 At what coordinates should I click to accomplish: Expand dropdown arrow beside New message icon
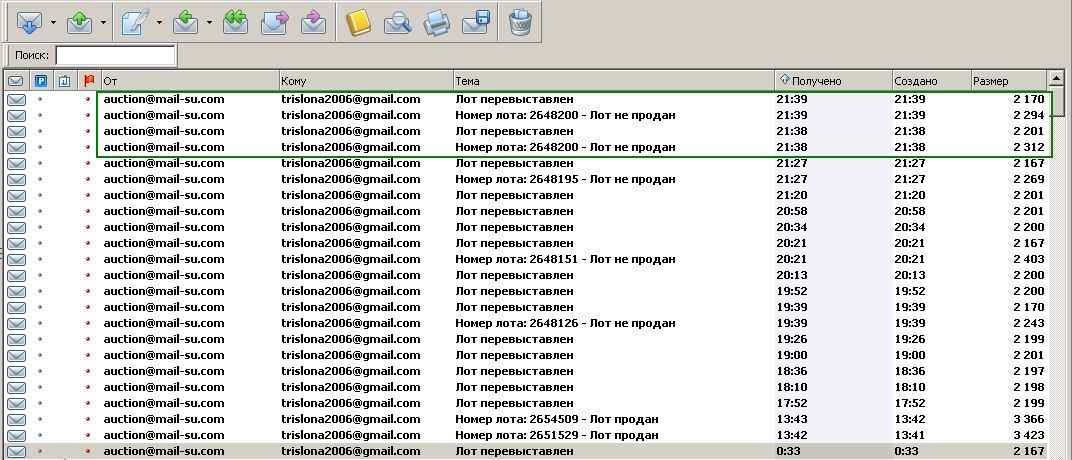tap(159, 22)
